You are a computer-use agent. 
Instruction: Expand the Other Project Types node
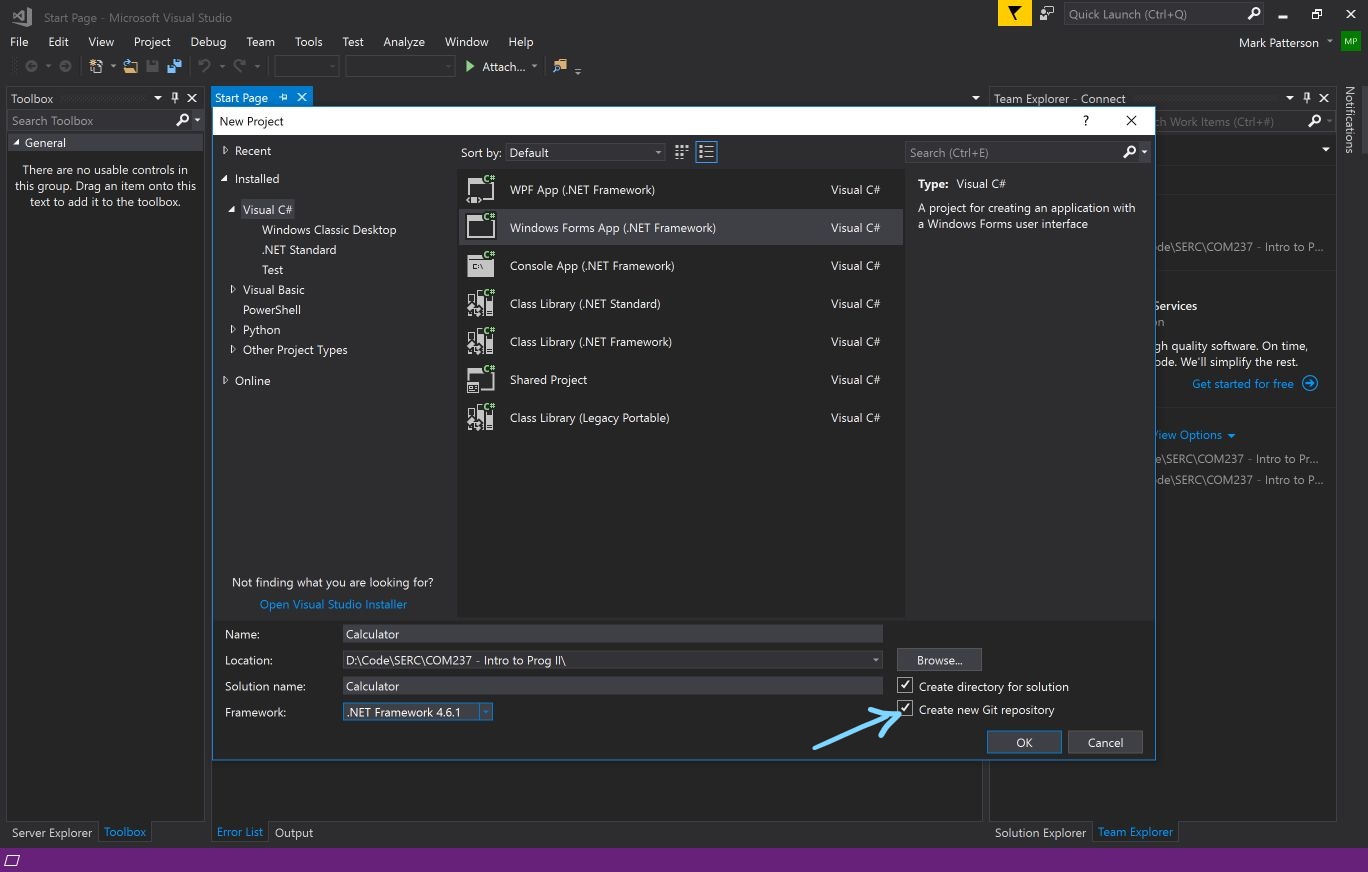tap(233, 349)
